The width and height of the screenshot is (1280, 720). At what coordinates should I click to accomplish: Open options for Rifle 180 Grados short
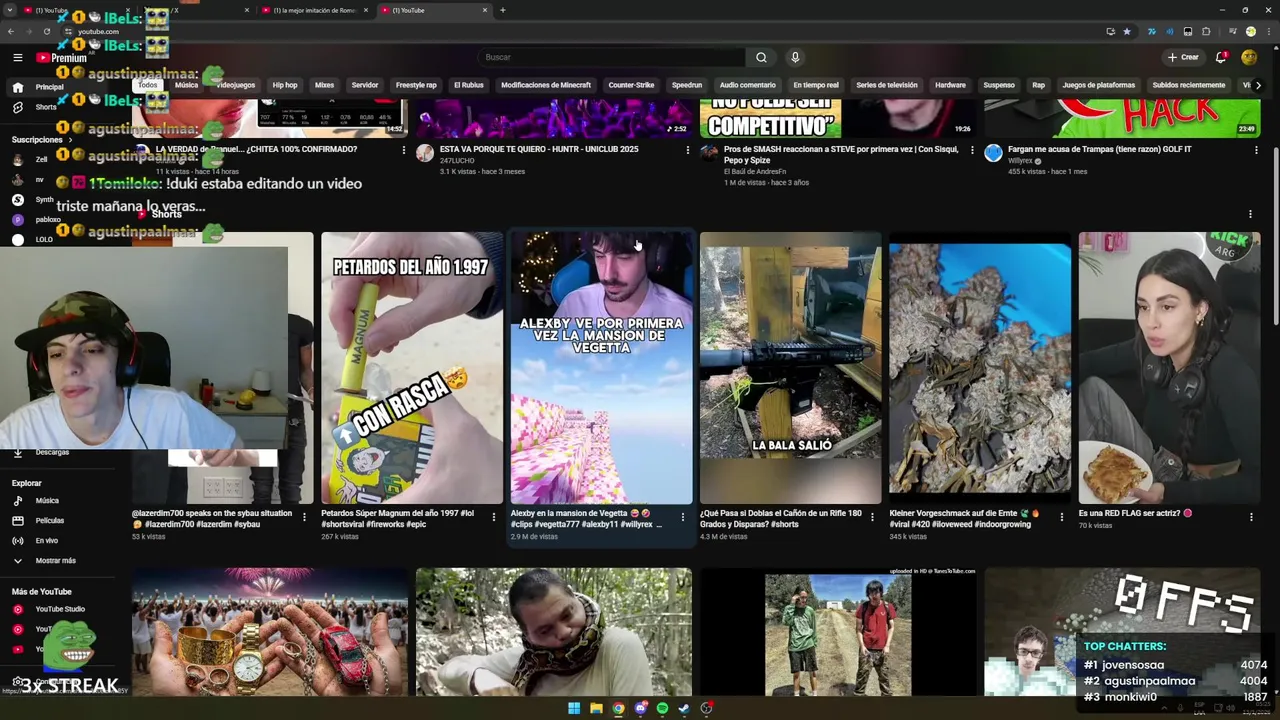point(872,517)
